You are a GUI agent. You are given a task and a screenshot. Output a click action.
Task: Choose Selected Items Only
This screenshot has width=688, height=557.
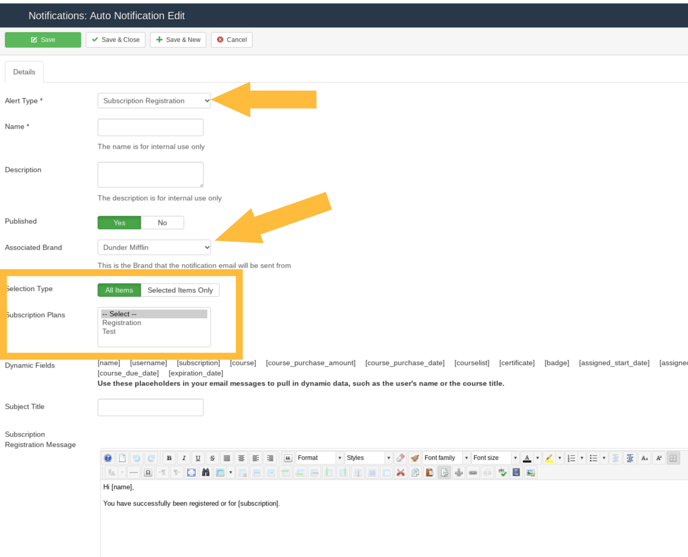tap(180, 290)
